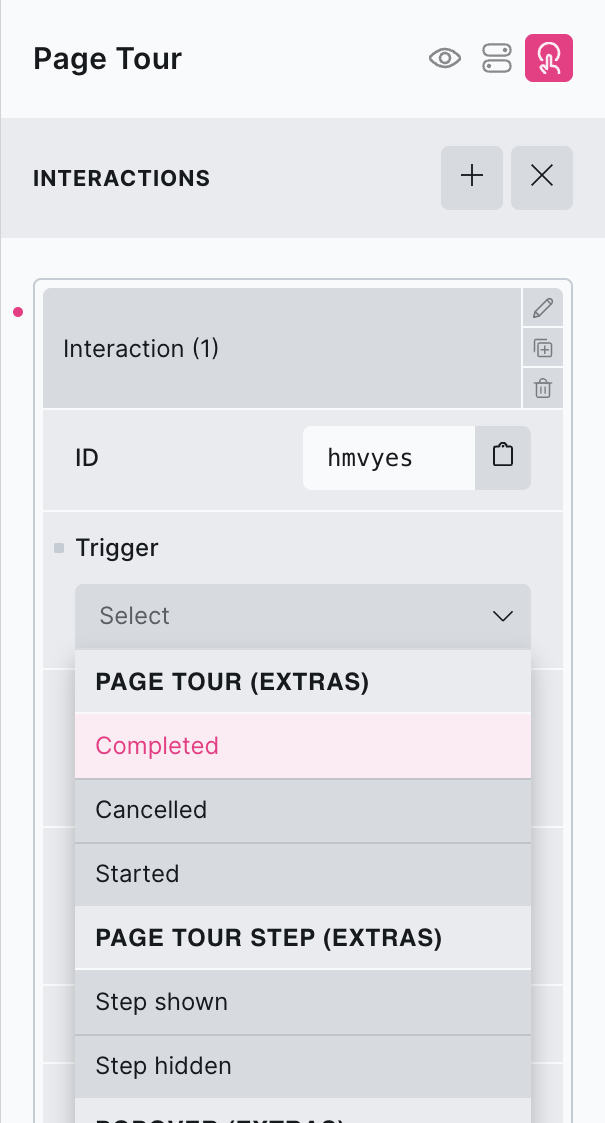Click the Interaction (1) header bar

pos(282,348)
